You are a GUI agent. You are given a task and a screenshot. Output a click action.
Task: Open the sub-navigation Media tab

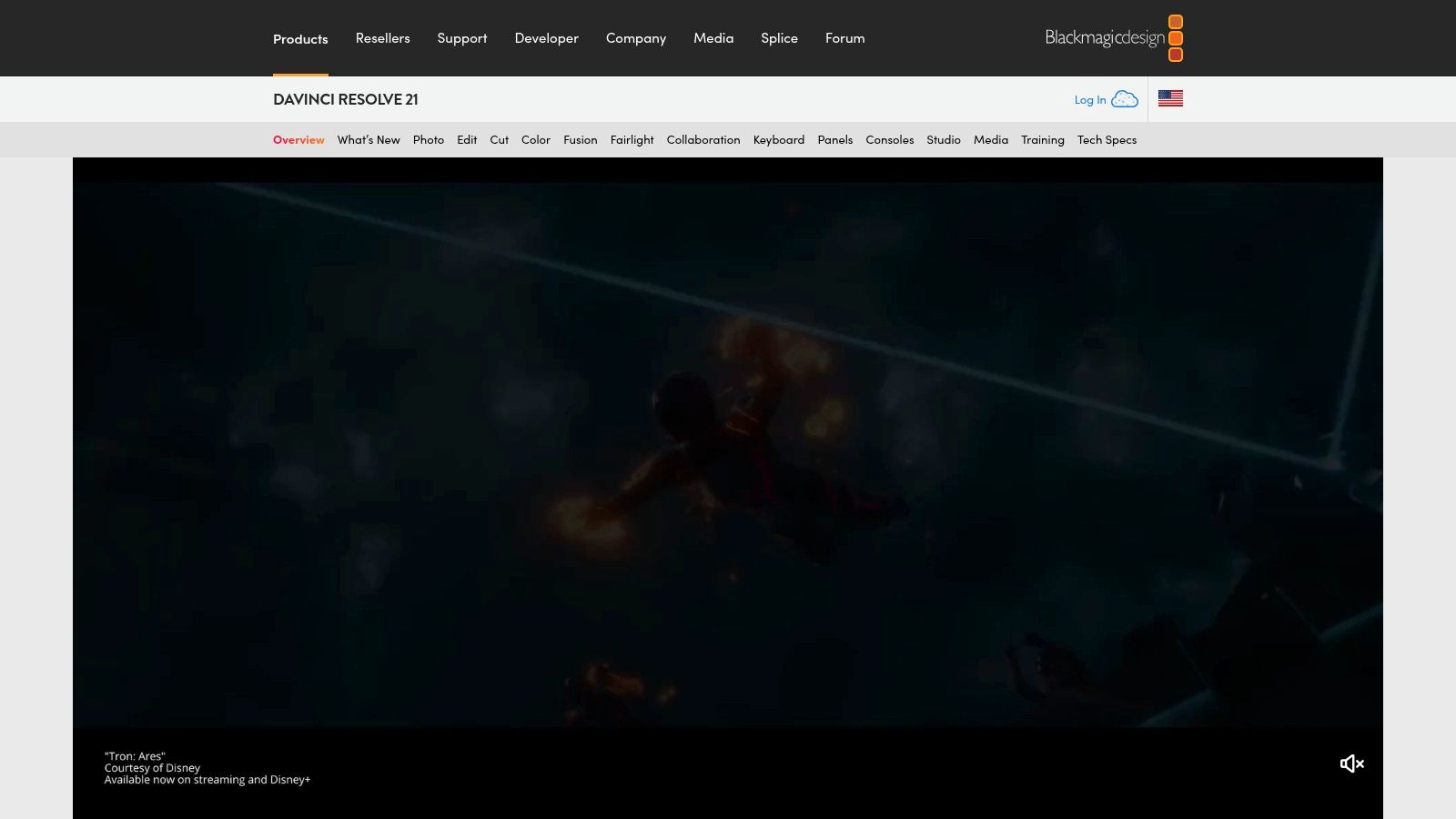(991, 140)
